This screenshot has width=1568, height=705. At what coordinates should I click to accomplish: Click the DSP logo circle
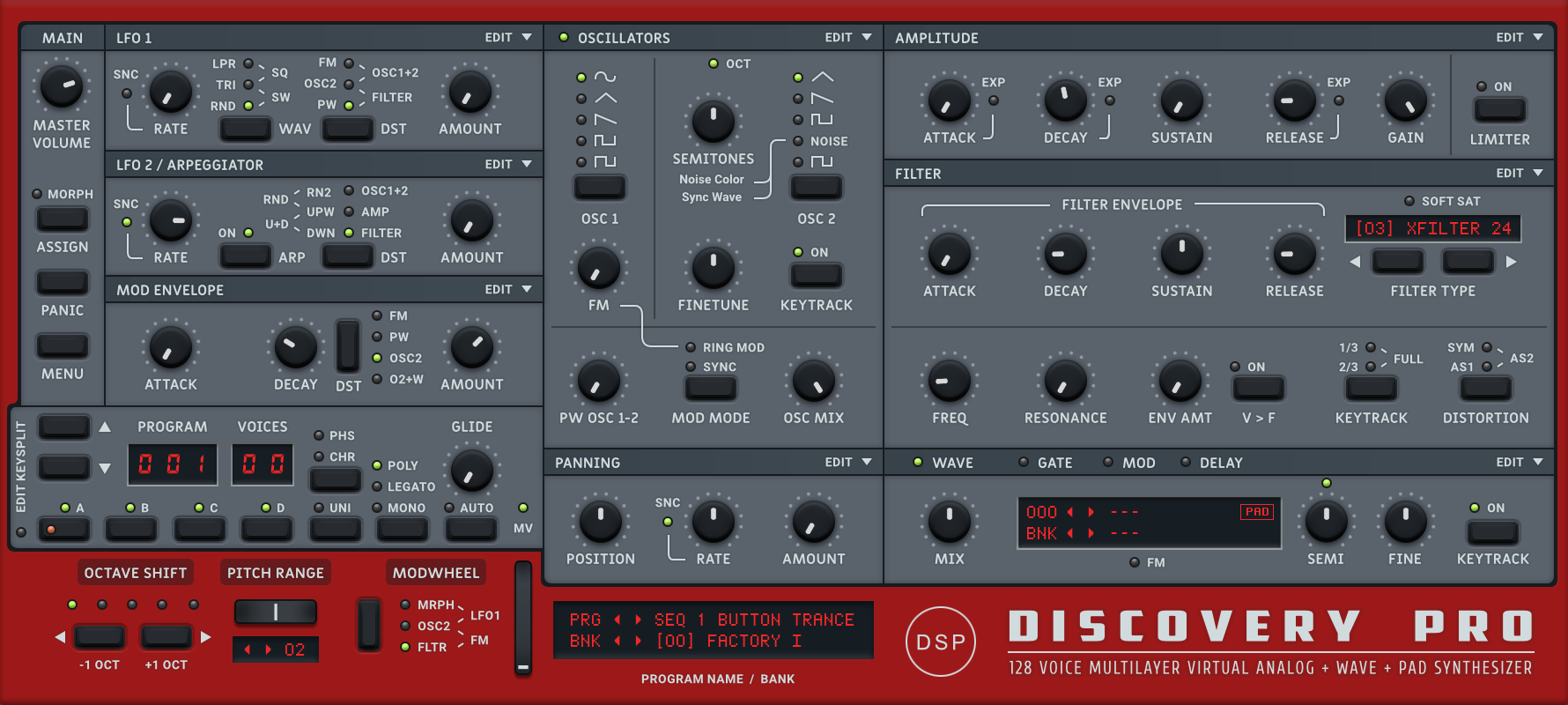[x=941, y=642]
